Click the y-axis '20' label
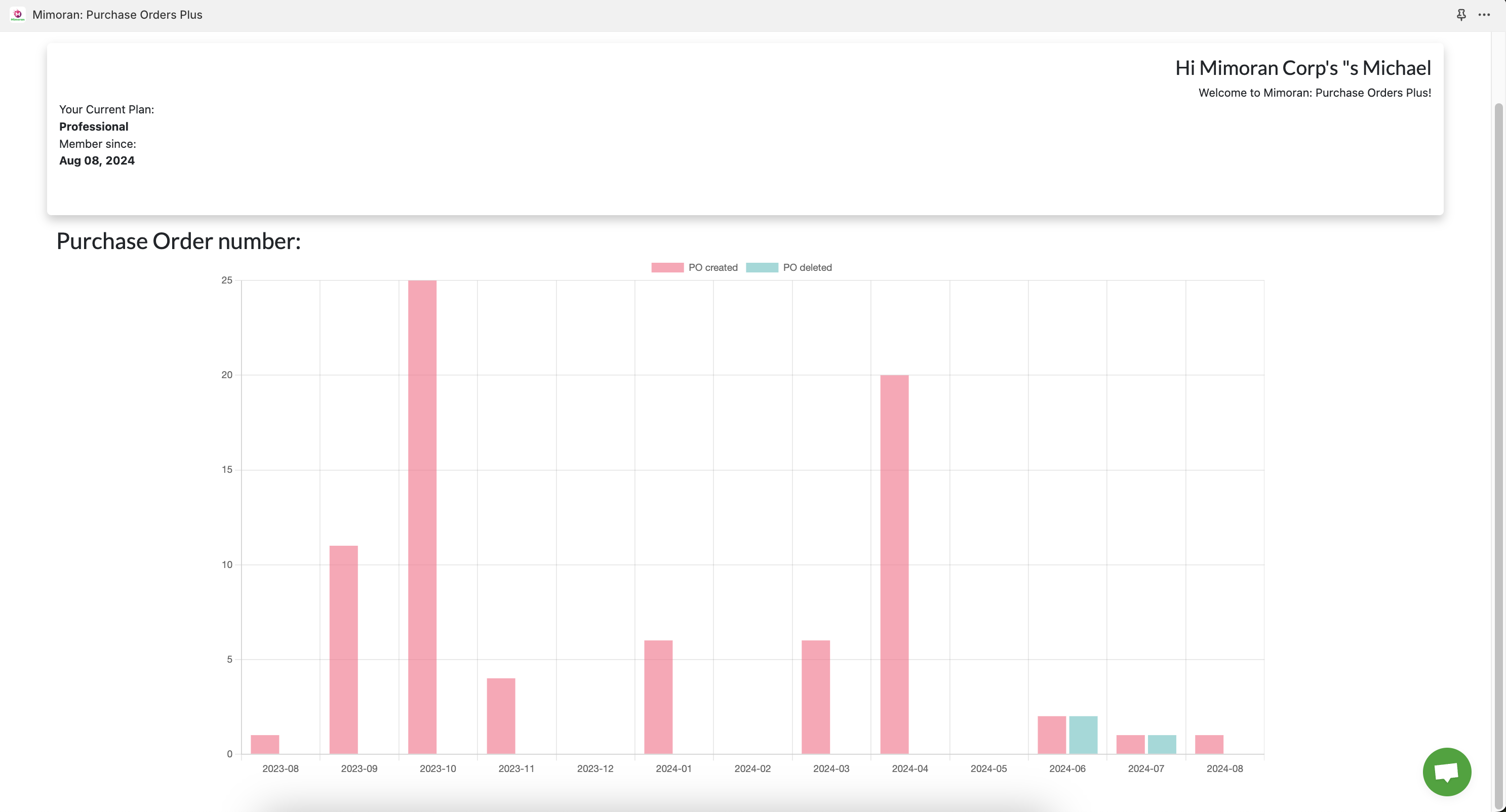1506x812 pixels. point(227,375)
